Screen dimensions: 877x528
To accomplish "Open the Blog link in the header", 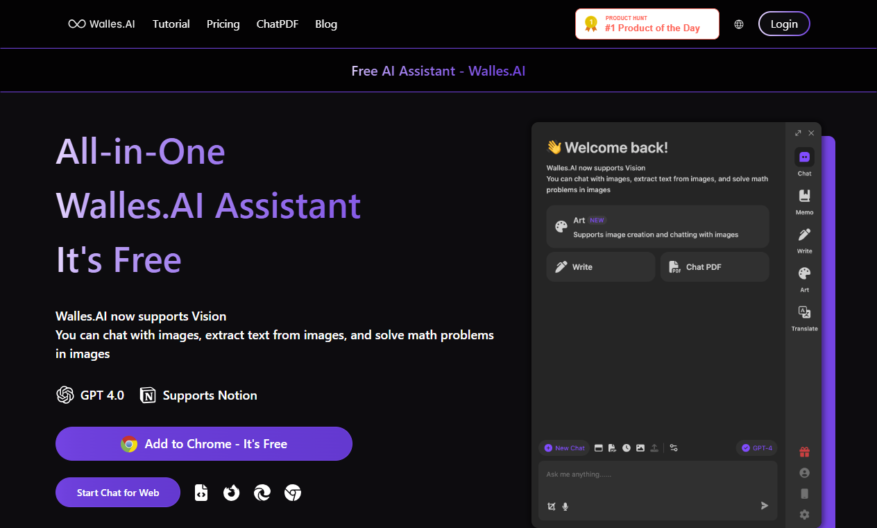I will click(x=326, y=24).
